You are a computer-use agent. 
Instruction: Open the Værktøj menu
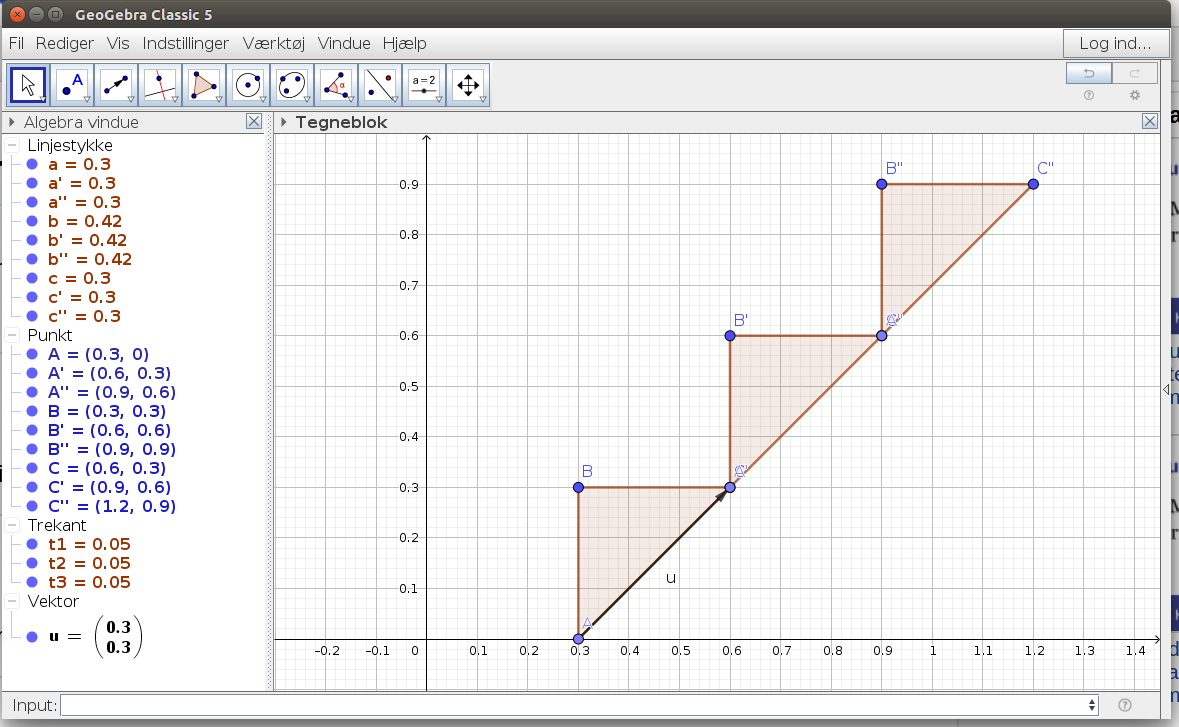click(274, 44)
